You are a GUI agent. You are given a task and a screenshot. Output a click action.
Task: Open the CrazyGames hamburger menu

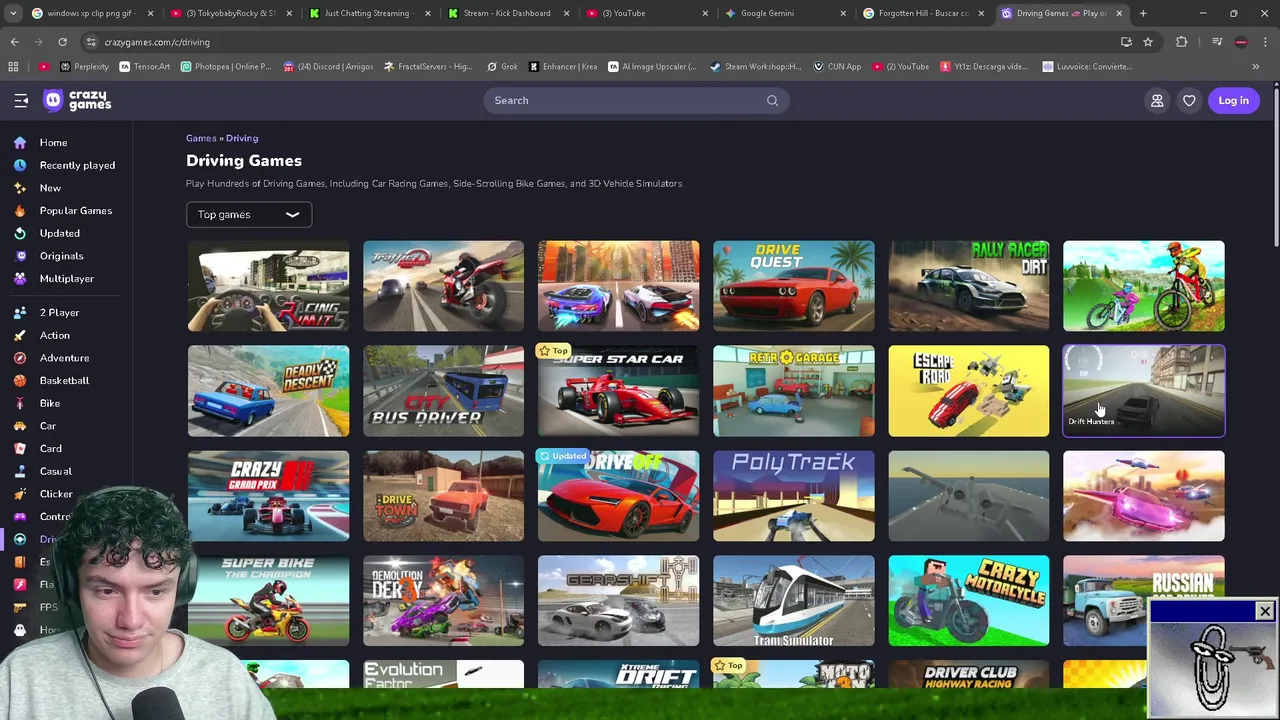(21, 100)
